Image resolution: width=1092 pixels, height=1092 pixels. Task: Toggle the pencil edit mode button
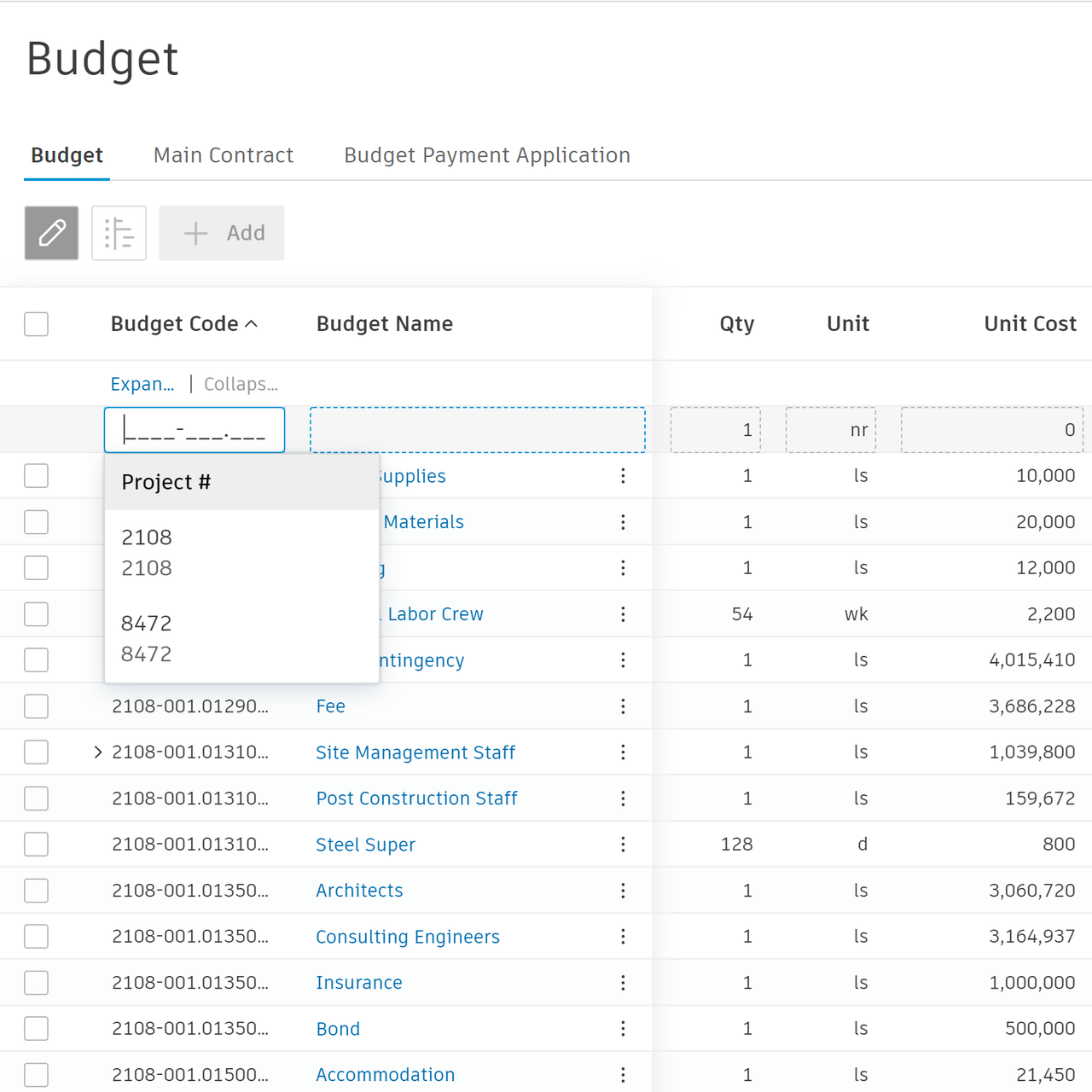point(51,233)
